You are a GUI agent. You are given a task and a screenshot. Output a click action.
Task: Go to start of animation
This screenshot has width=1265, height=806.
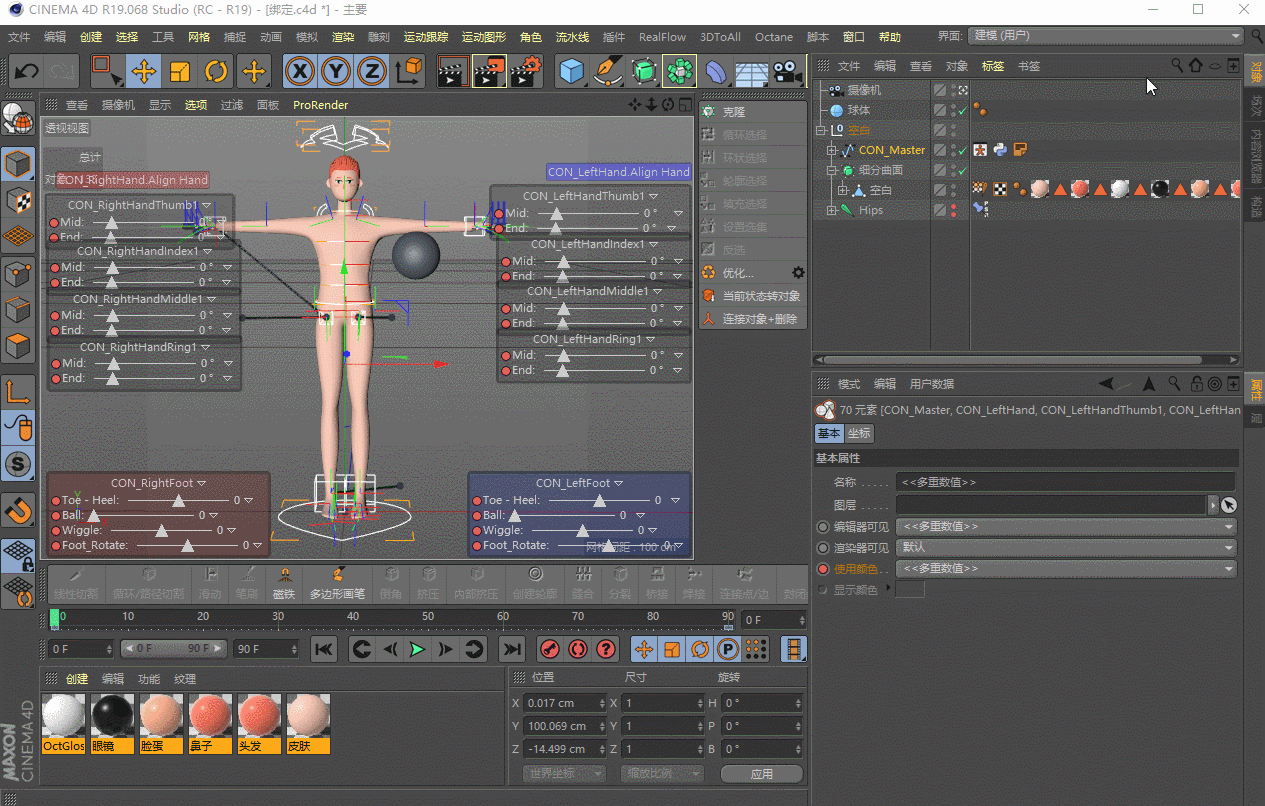click(324, 649)
